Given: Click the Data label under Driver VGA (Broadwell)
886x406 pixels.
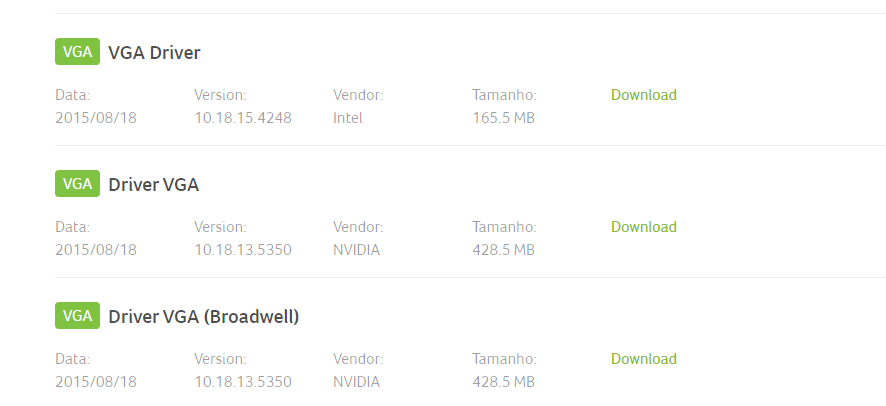Looking at the screenshot, I should (72, 359).
